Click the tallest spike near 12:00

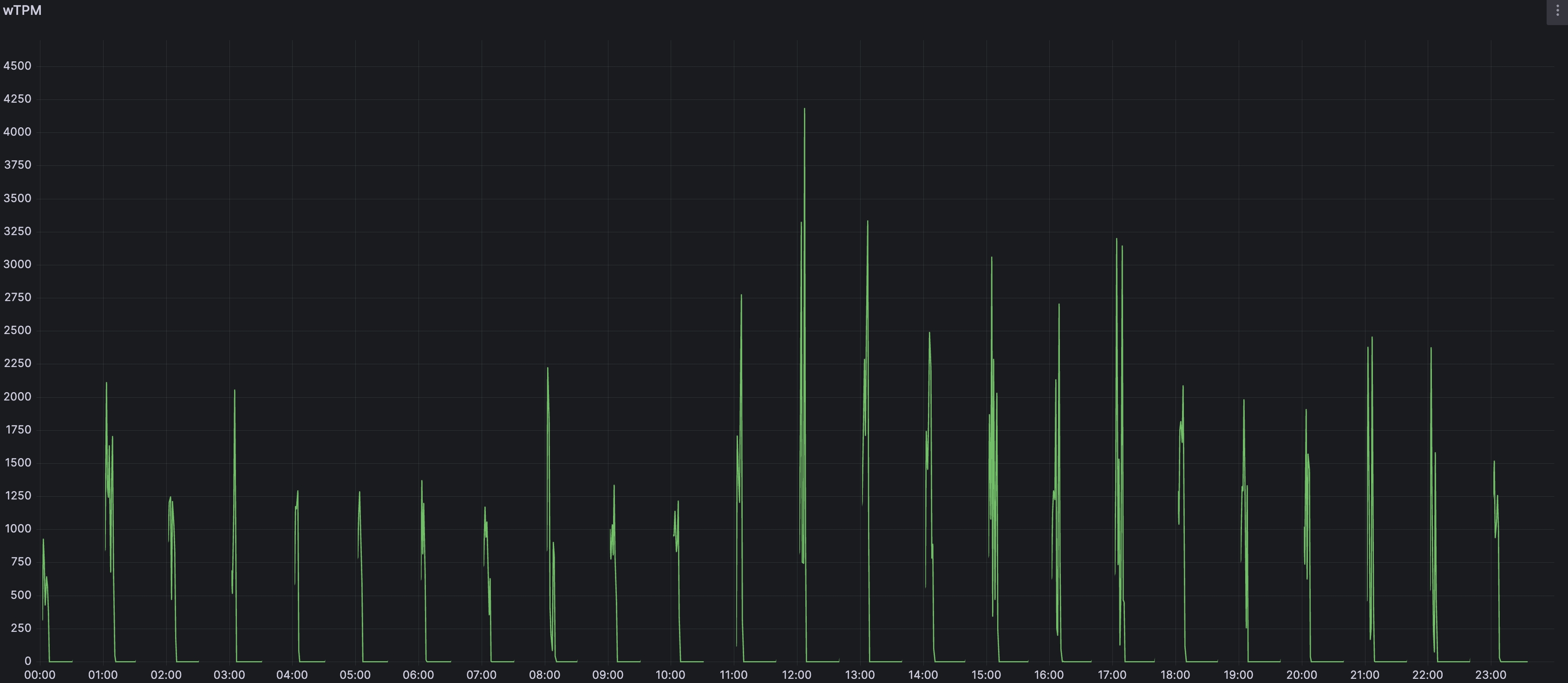[x=804, y=111]
